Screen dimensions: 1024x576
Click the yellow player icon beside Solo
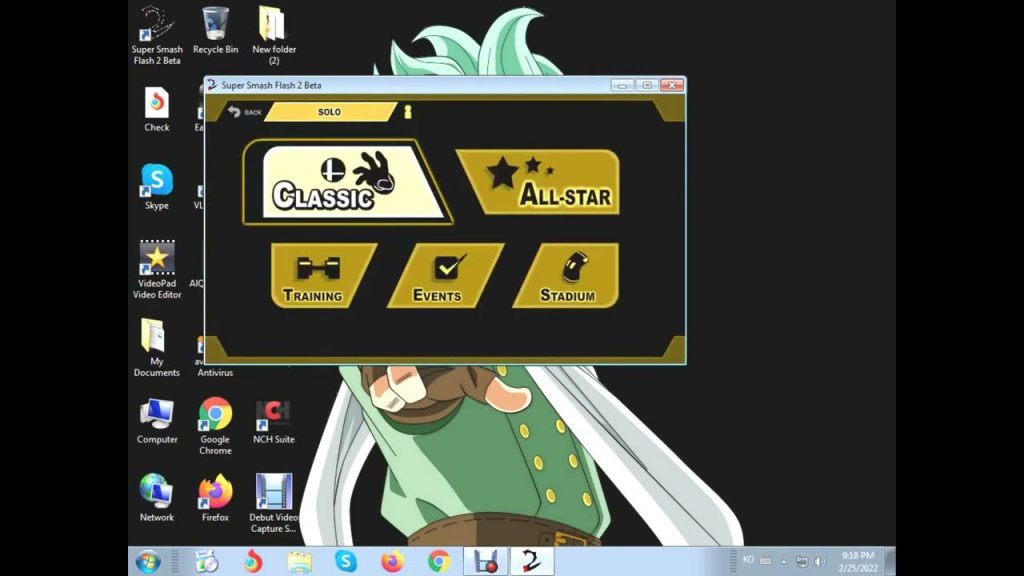(x=407, y=112)
